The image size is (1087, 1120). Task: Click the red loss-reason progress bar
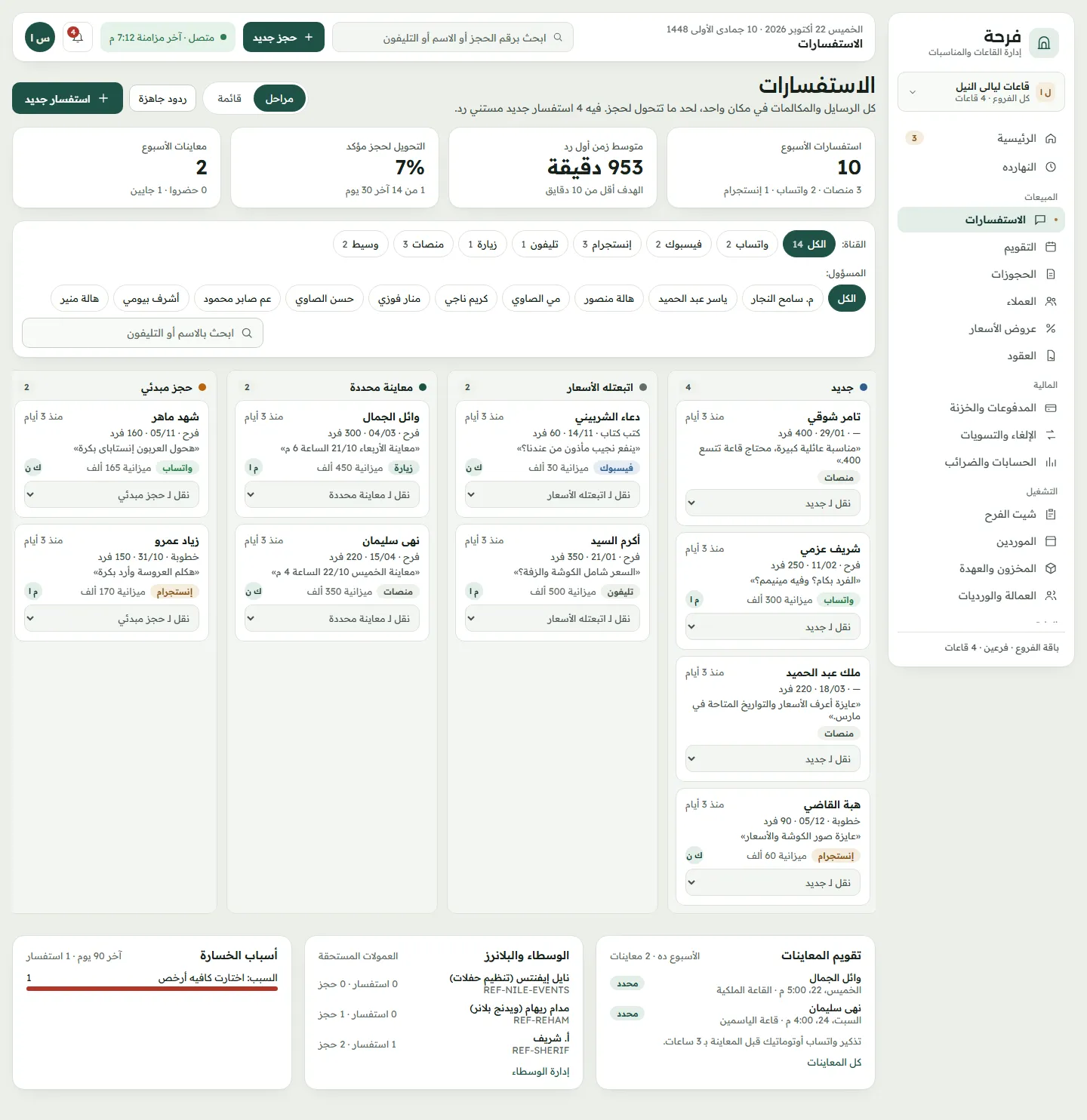pyautogui.click(x=152, y=989)
